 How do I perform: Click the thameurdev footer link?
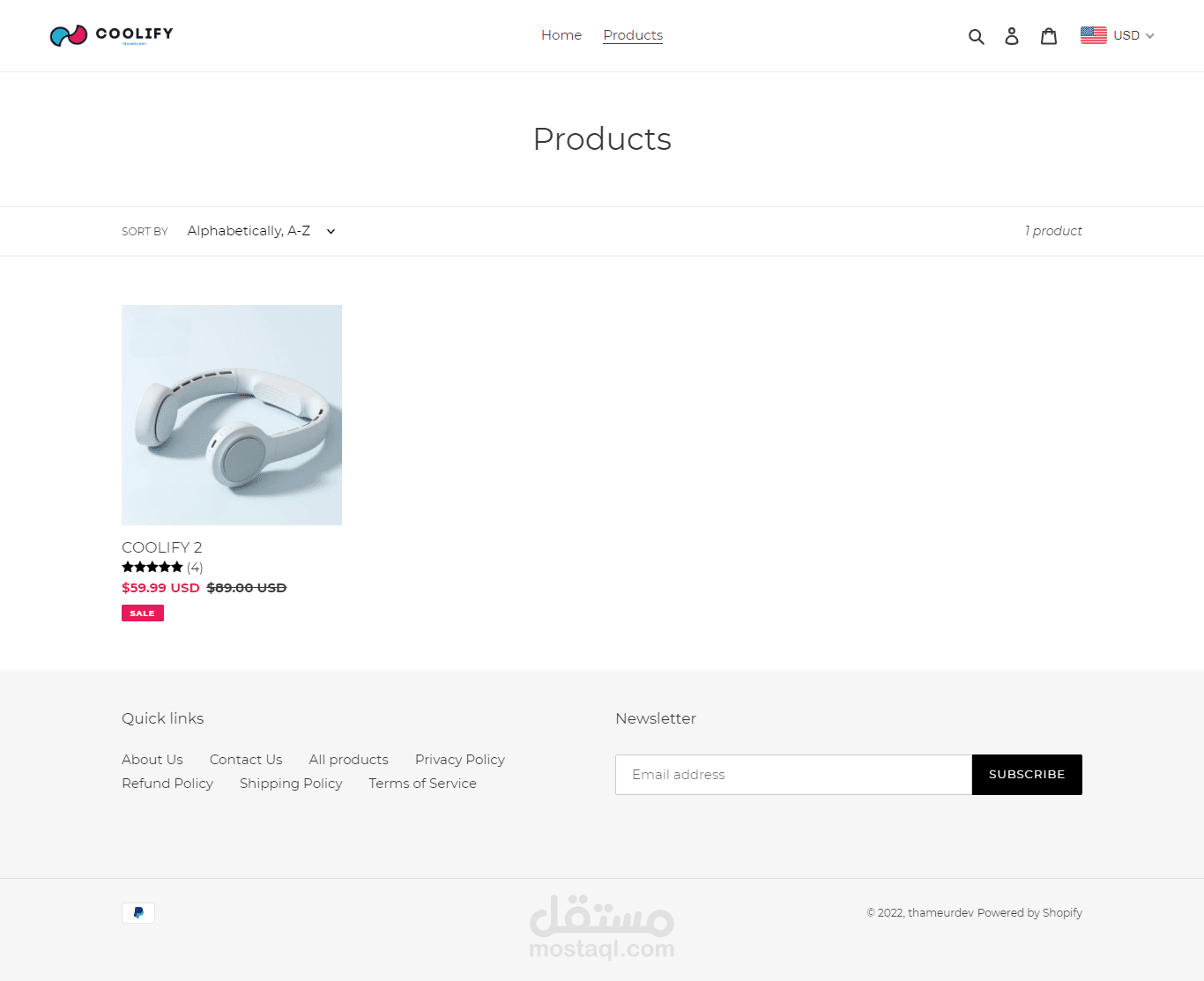pos(940,913)
